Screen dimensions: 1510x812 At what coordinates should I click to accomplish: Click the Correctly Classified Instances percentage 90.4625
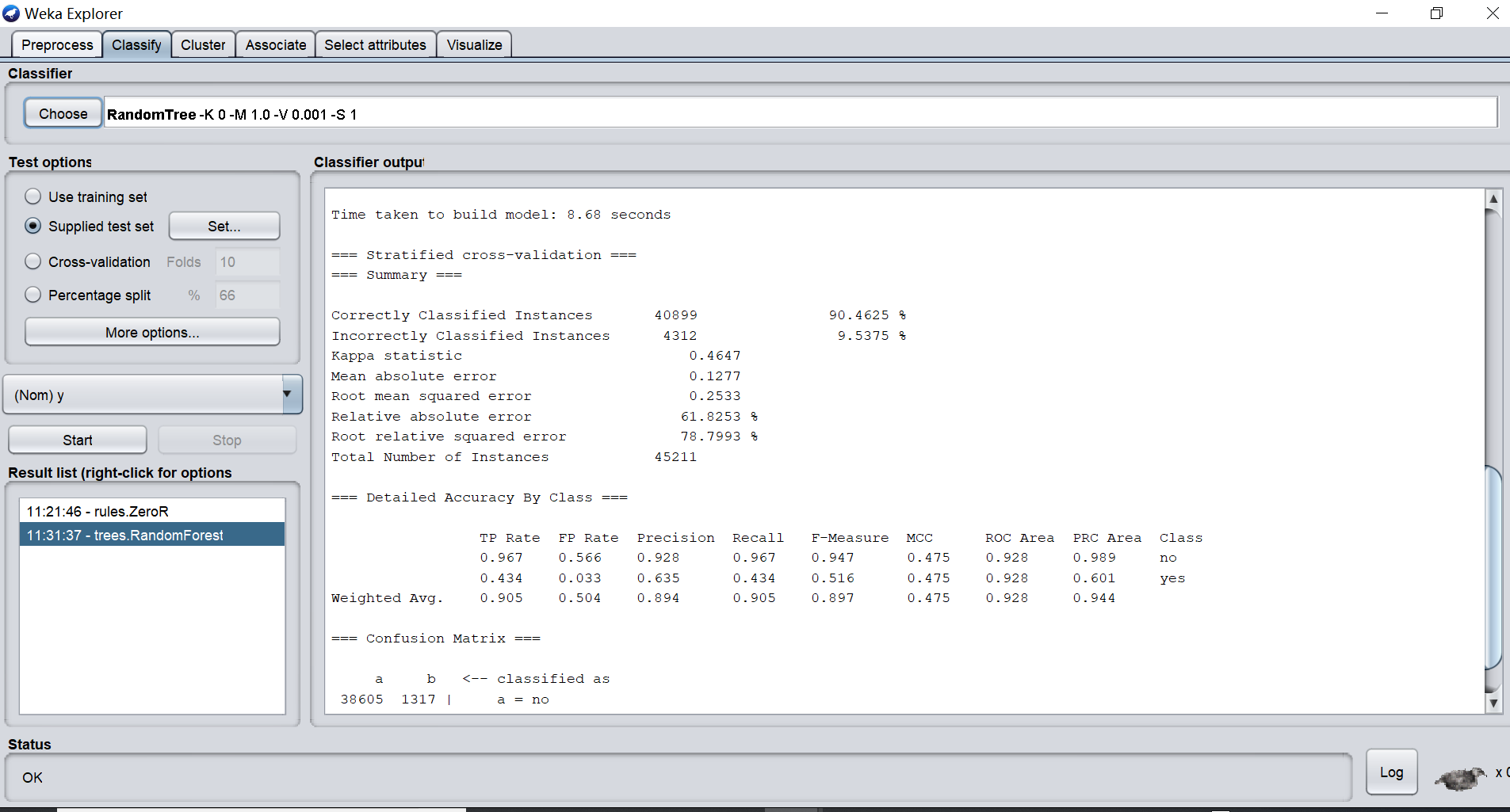(x=859, y=315)
